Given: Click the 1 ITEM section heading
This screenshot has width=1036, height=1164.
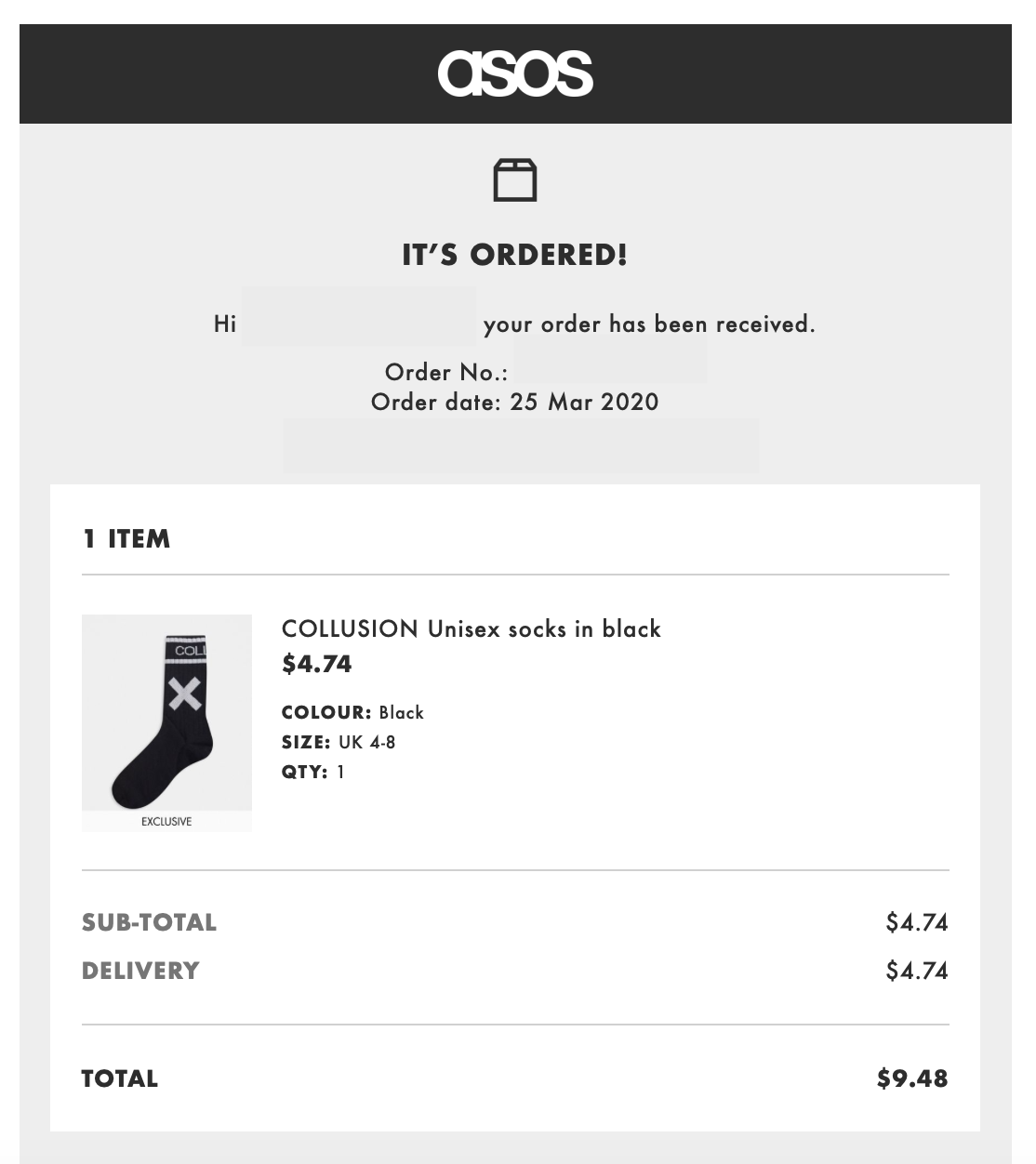Looking at the screenshot, I should pyautogui.click(x=126, y=539).
